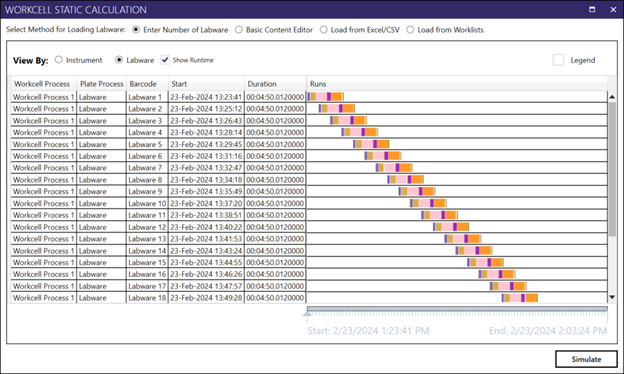The height and width of the screenshot is (374, 624).
Task: Select the Labware 3 barcode cell
Action: (x=147, y=121)
